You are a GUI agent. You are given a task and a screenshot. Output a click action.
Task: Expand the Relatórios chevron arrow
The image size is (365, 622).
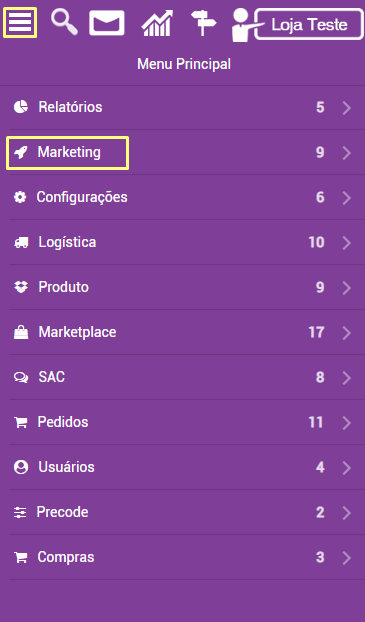coord(347,108)
